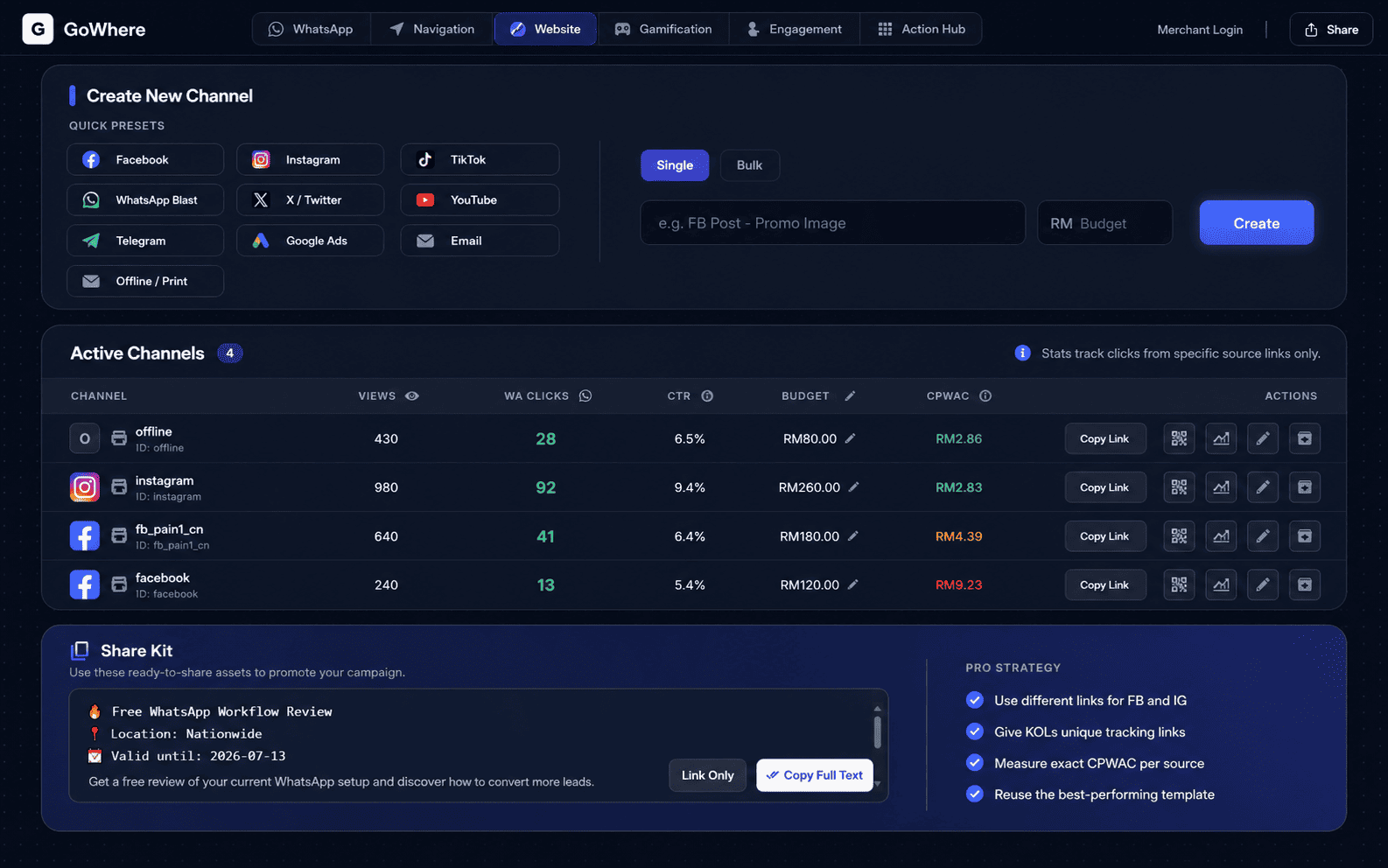The width and height of the screenshot is (1388, 868).
Task: Edit budget pencil next to RM120.00
Action: tap(852, 584)
